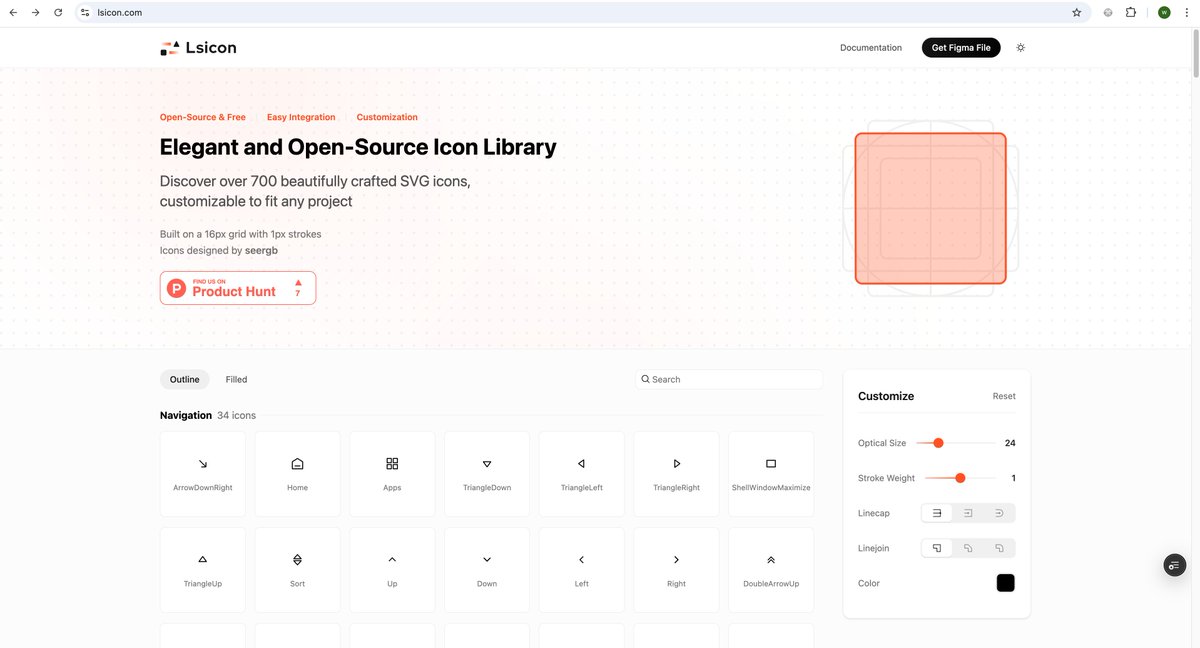Toggle light/dark theme sun icon
Image resolution: width=1200 pixels, height=648 pixels.
(1020, 47)
